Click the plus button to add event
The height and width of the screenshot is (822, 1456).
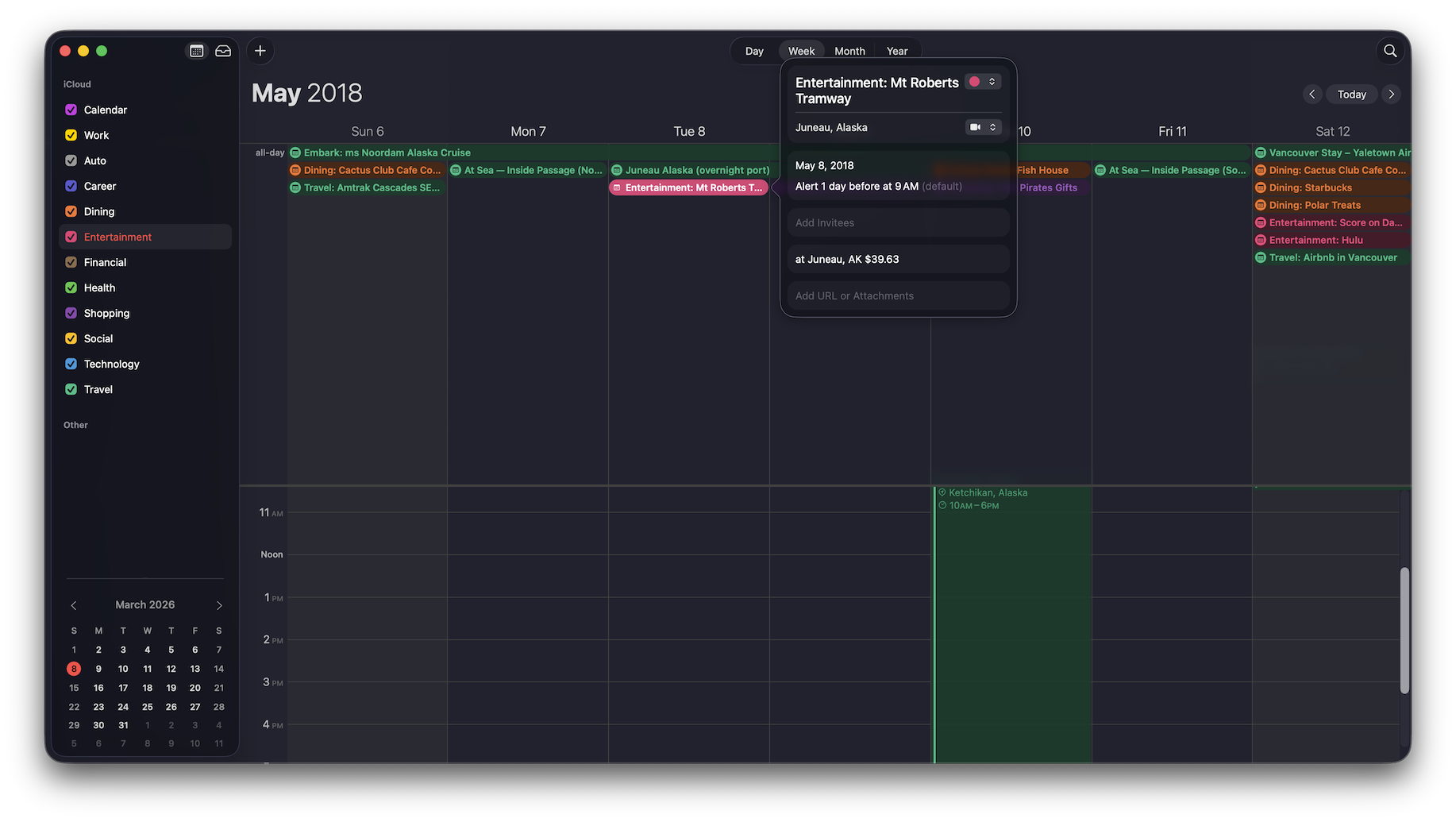[x=260, y=51]
